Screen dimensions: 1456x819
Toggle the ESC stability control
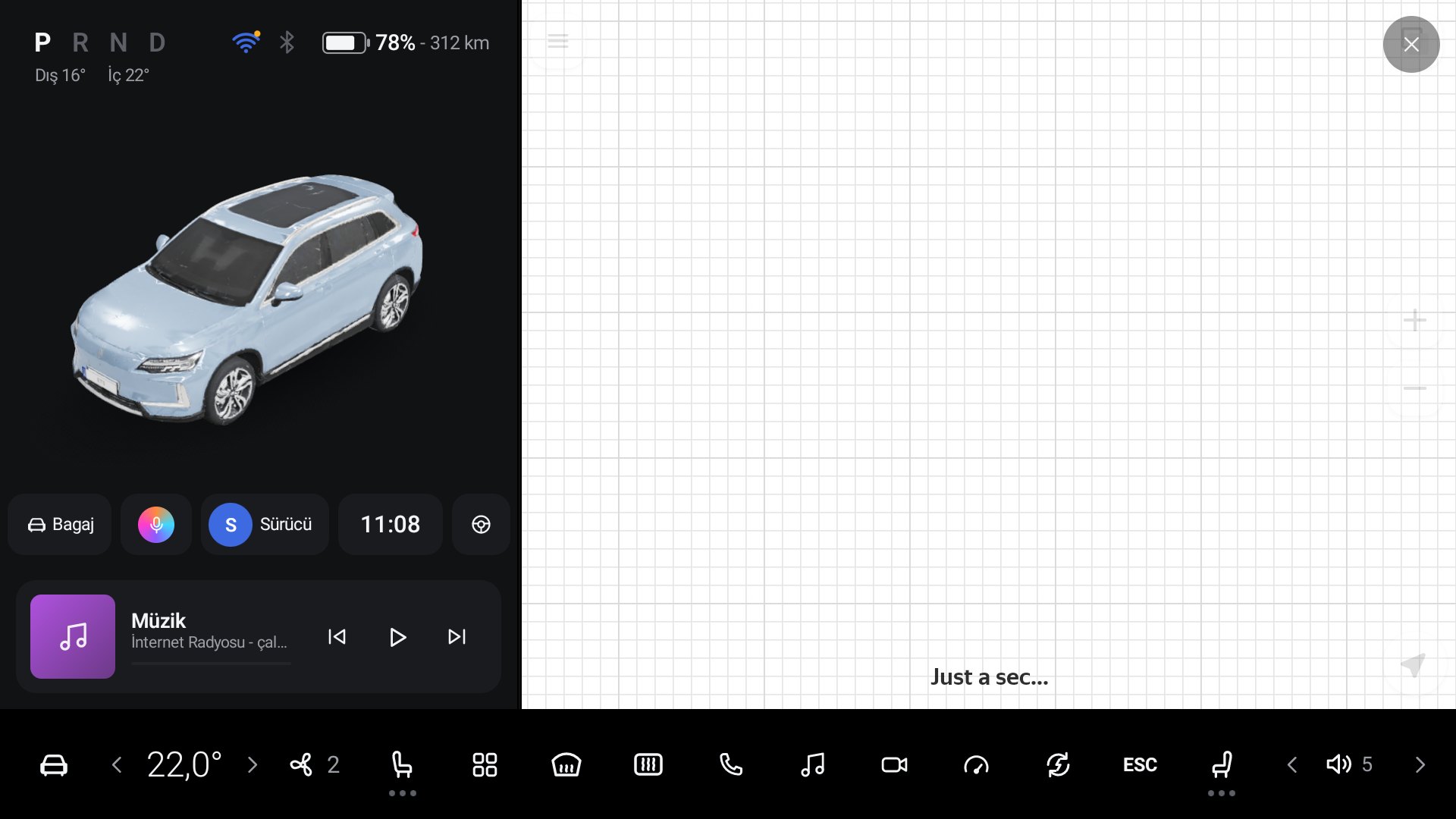(1140, 764)
